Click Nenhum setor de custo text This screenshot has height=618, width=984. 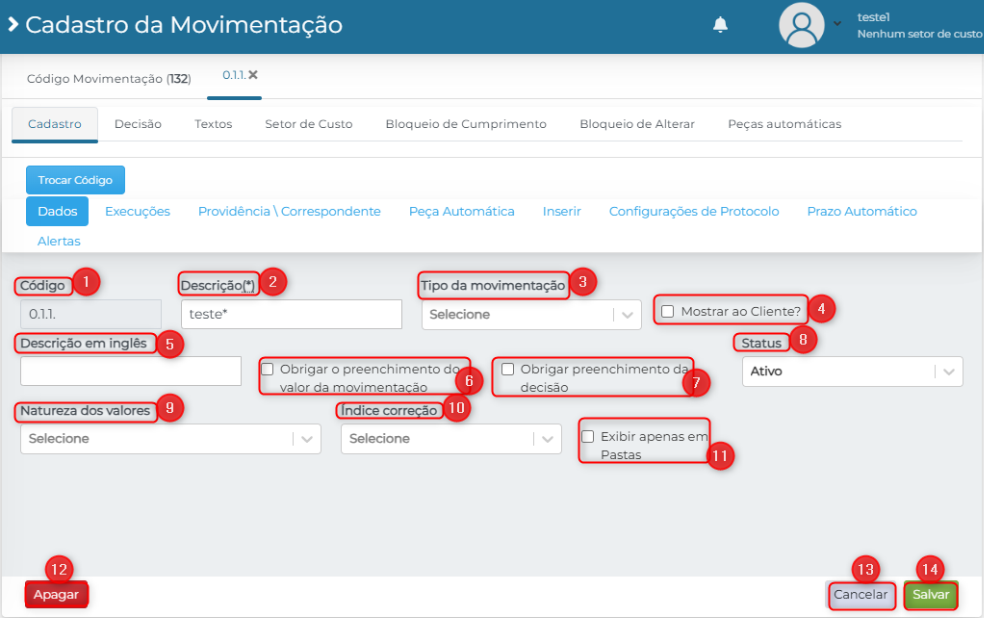[920, 34]
